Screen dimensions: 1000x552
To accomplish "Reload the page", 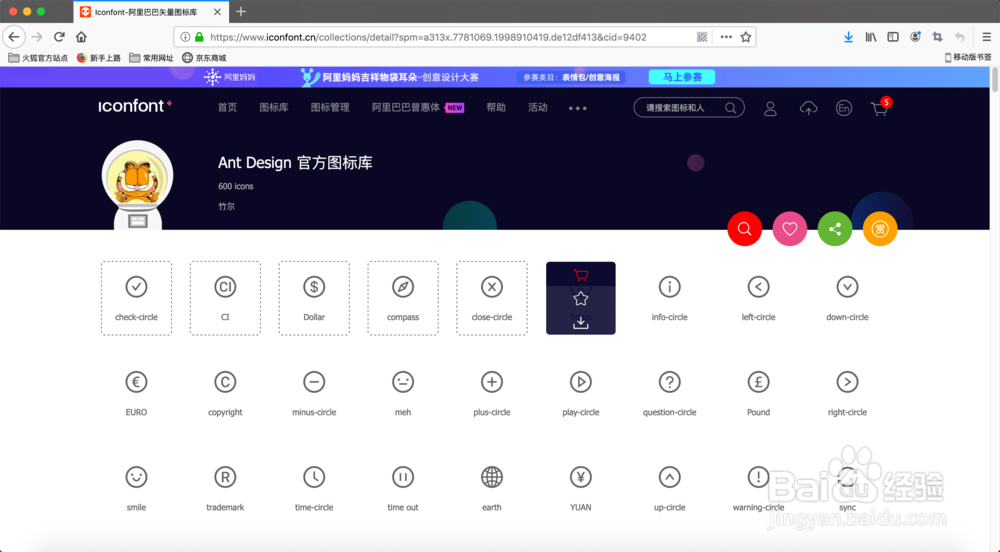I will tap(59, 37).
